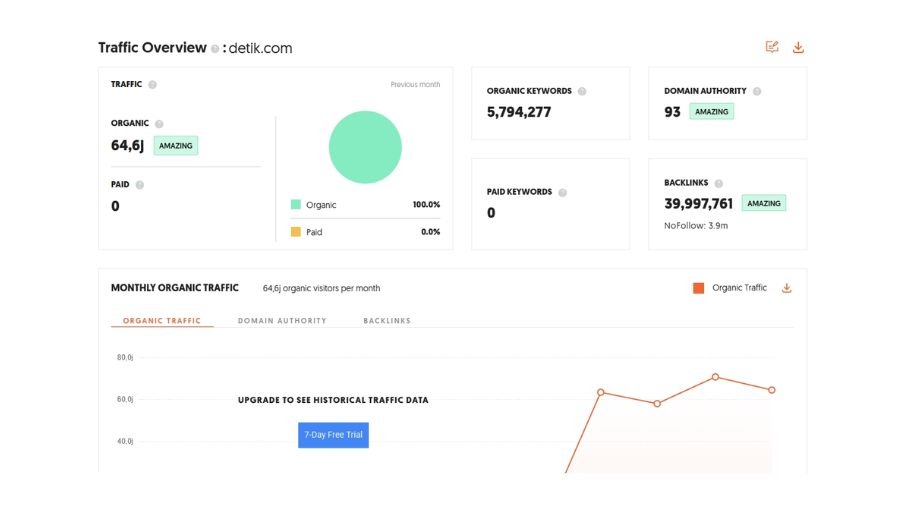Click the info icon after Traffic Overview title
Viewport: 900px width, 506px height.
(215, 48)
